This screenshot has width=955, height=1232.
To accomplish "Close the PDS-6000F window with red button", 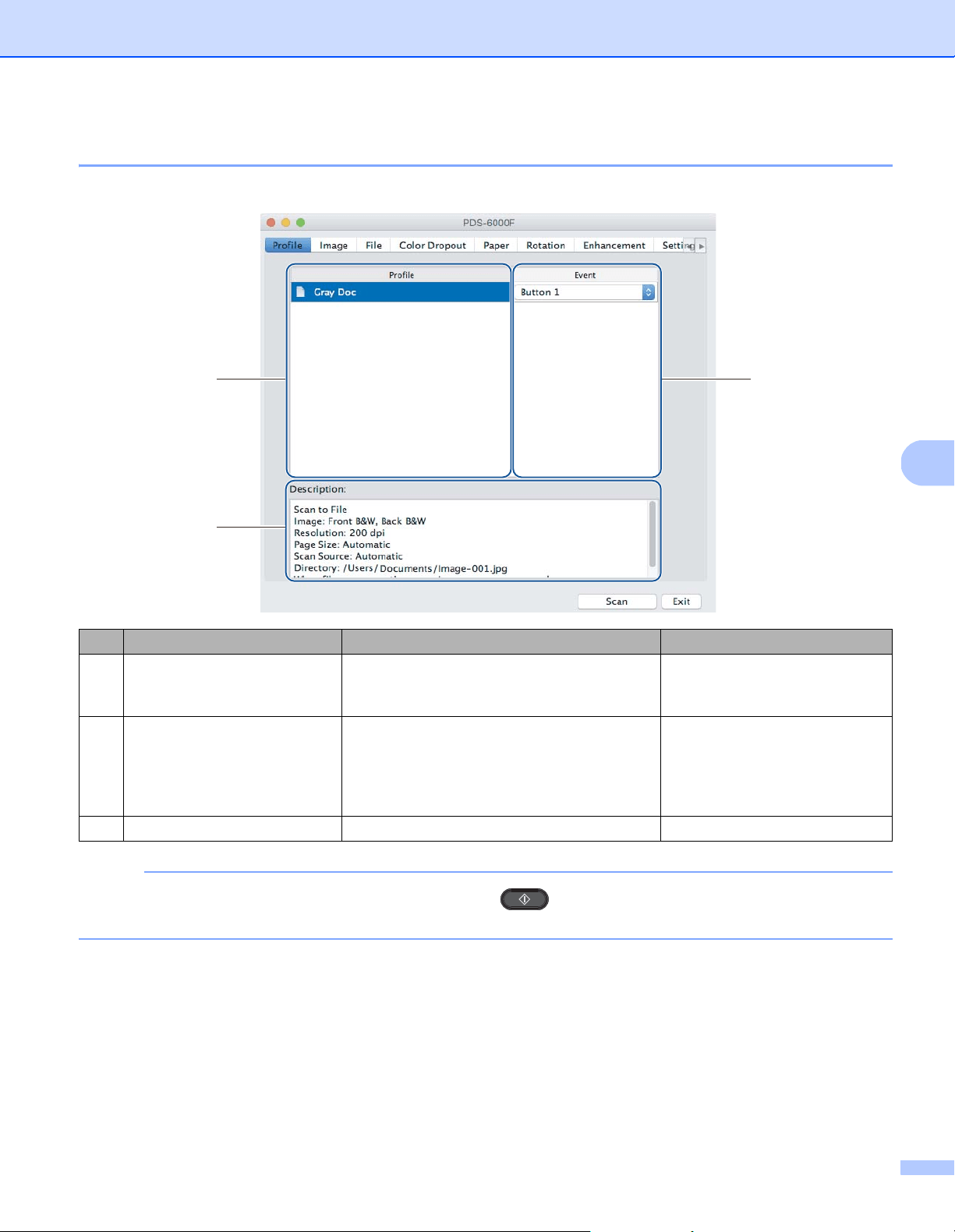I will click(x=271, y=223).
